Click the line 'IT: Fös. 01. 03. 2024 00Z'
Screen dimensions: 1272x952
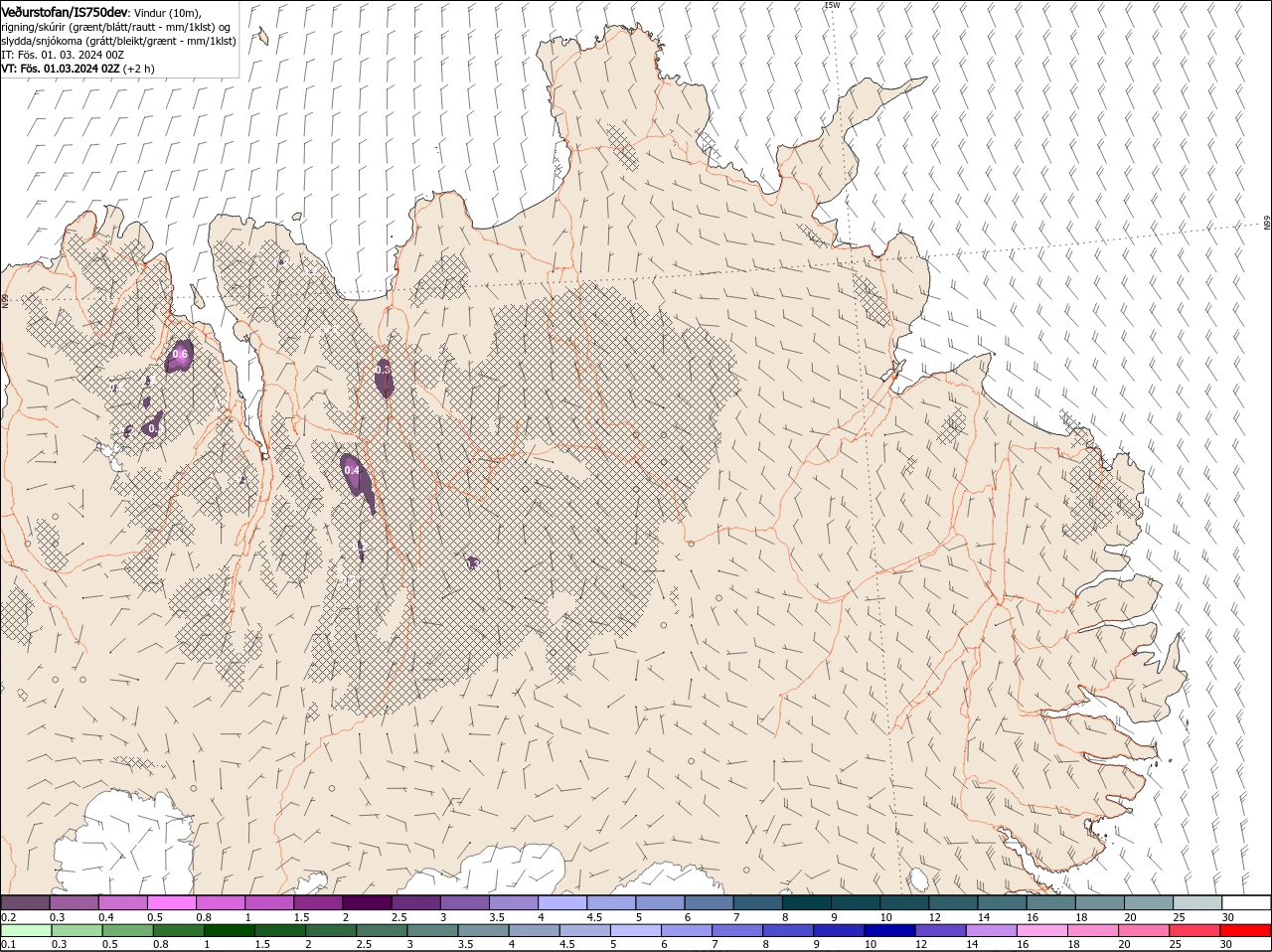(x=62, y=55)
